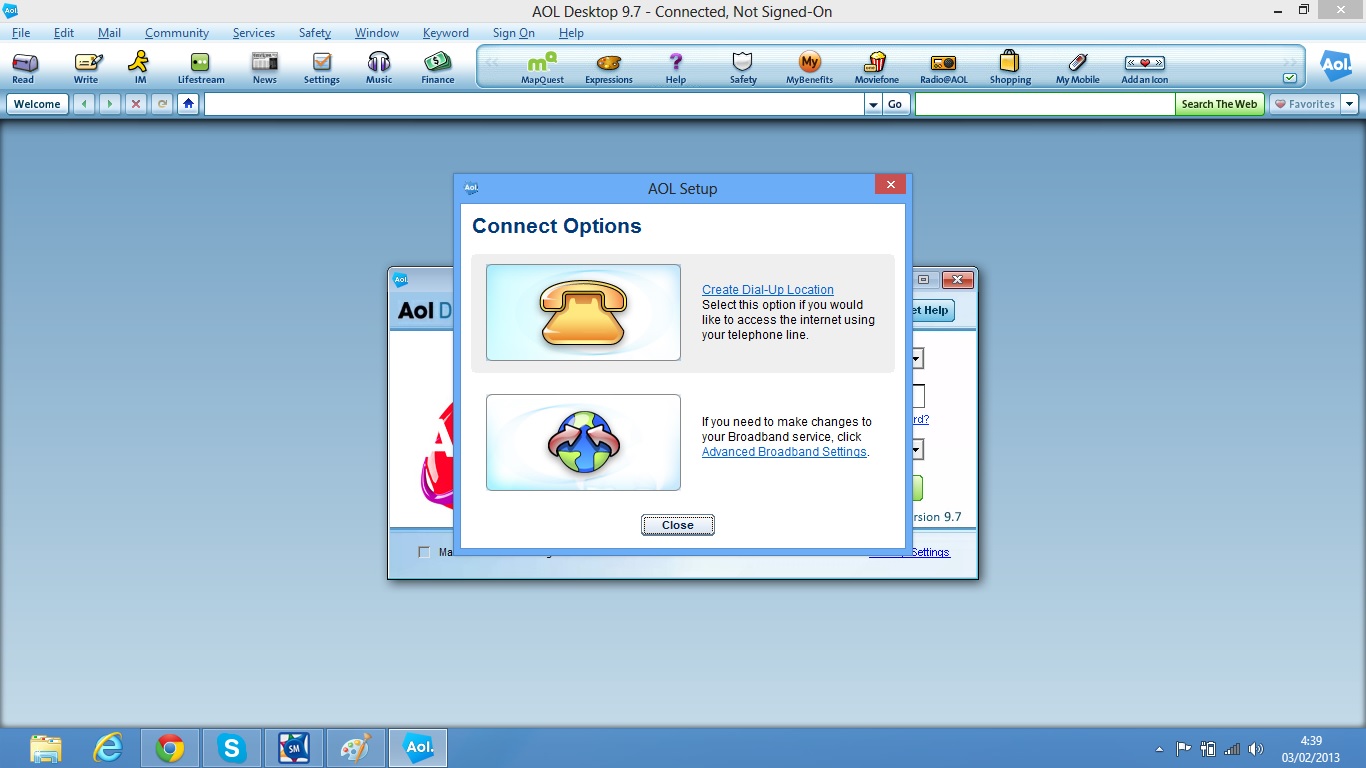Open the Keyword menu
Screen dimensions: 1366x768
446,33
